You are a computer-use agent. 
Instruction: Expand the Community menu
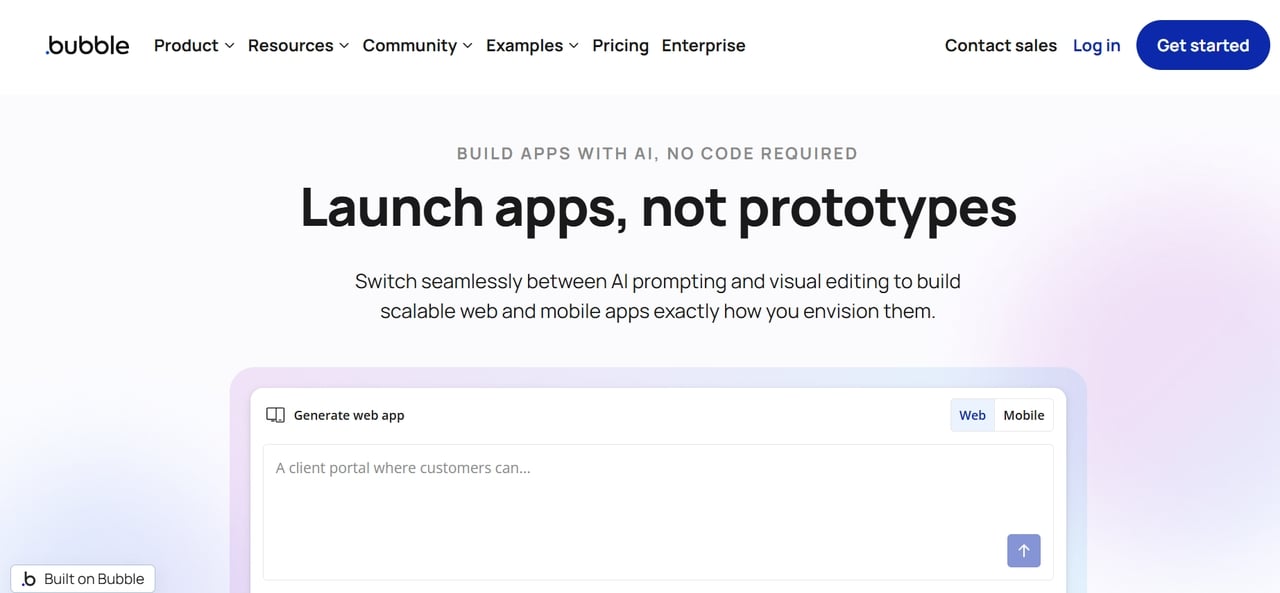click(417, 45)
